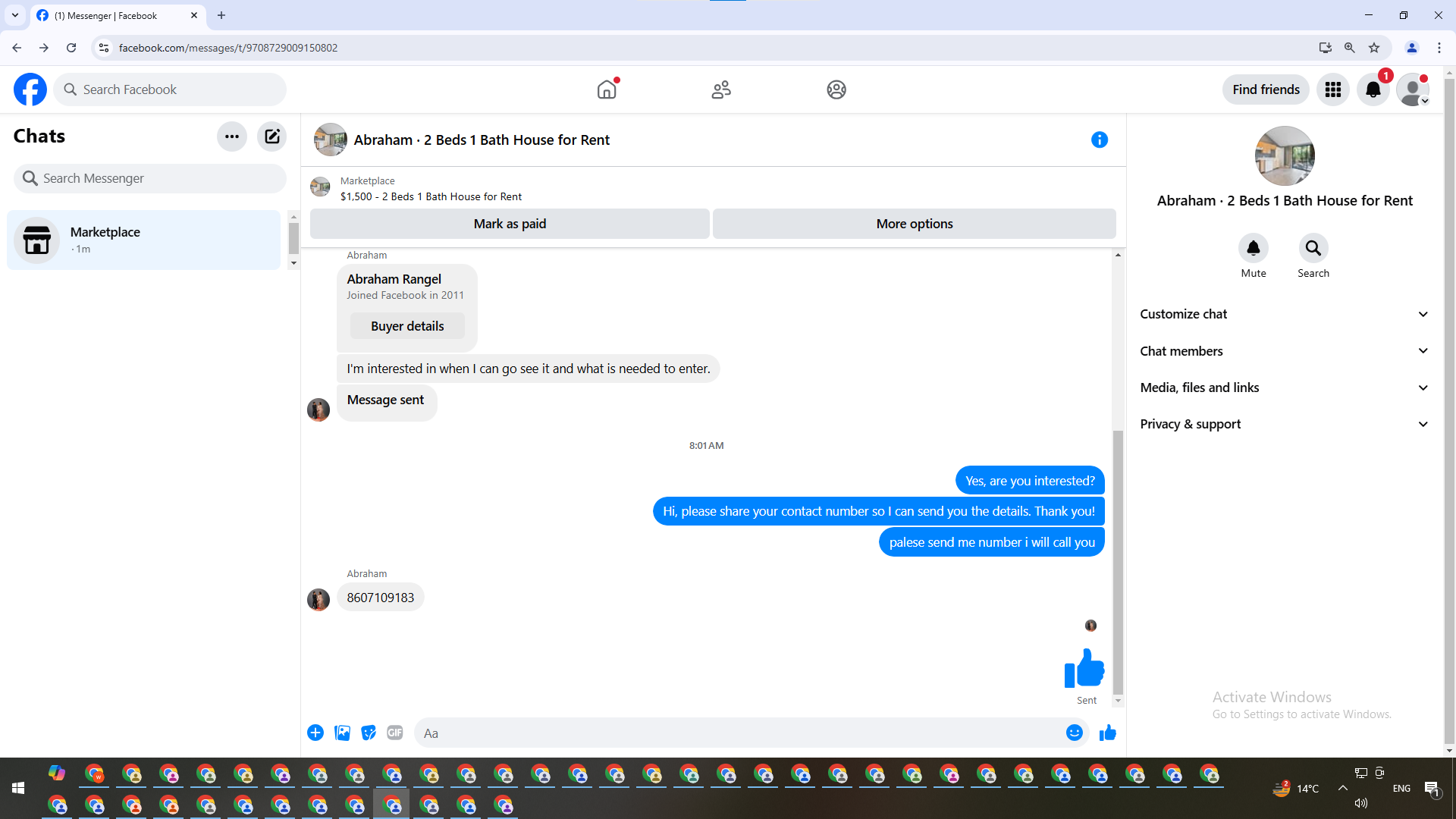Viewport: 1456px width, 819px height.
Task: Open the weather widget showing 14°C
Action: [x=1296, y=789]
